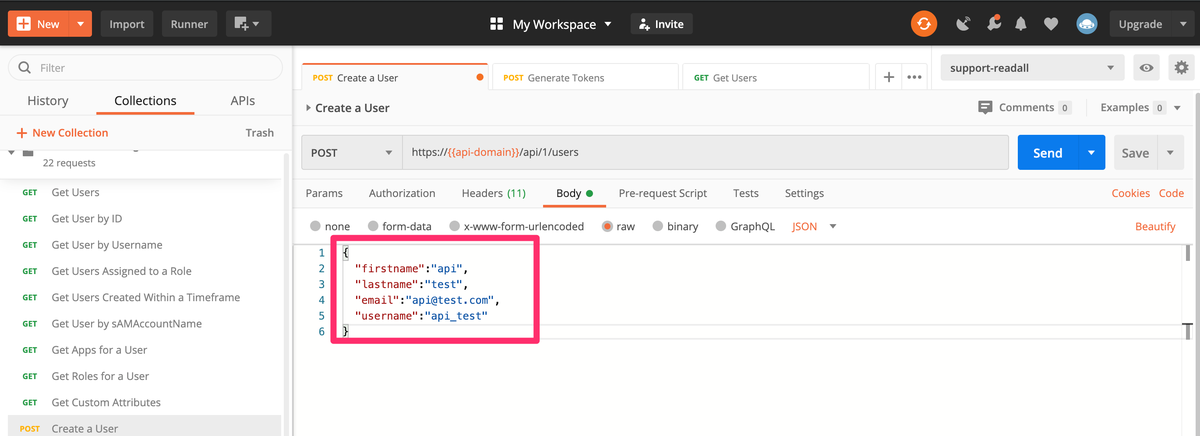Switch to the APIs sidebar tab
This screenshot has width=1200, height=436.
[x=242, y=101]
